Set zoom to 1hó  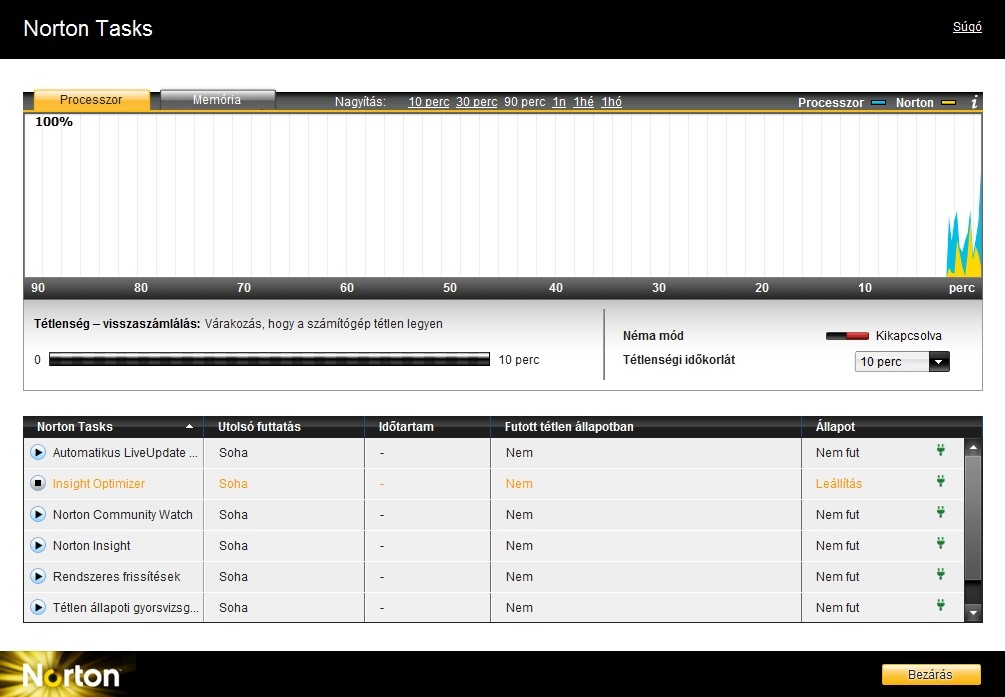pyautogui.click(x=611, y=102)
